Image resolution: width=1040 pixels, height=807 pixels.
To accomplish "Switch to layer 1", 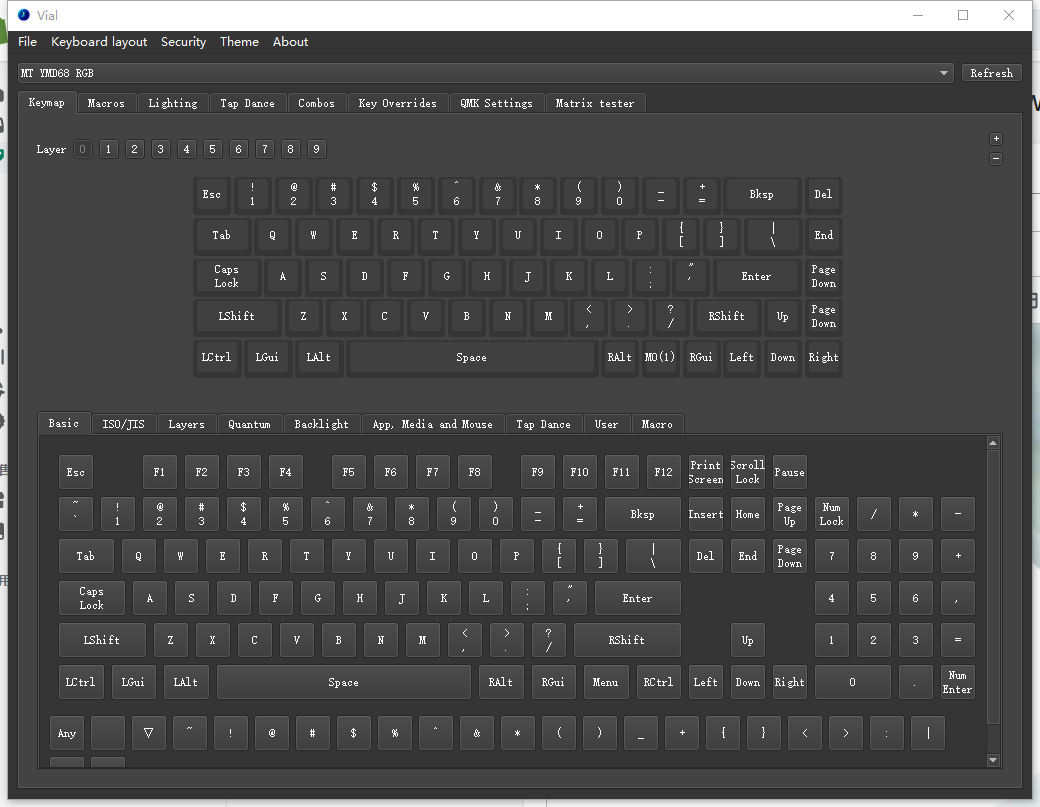I will (x=109, y=150).
